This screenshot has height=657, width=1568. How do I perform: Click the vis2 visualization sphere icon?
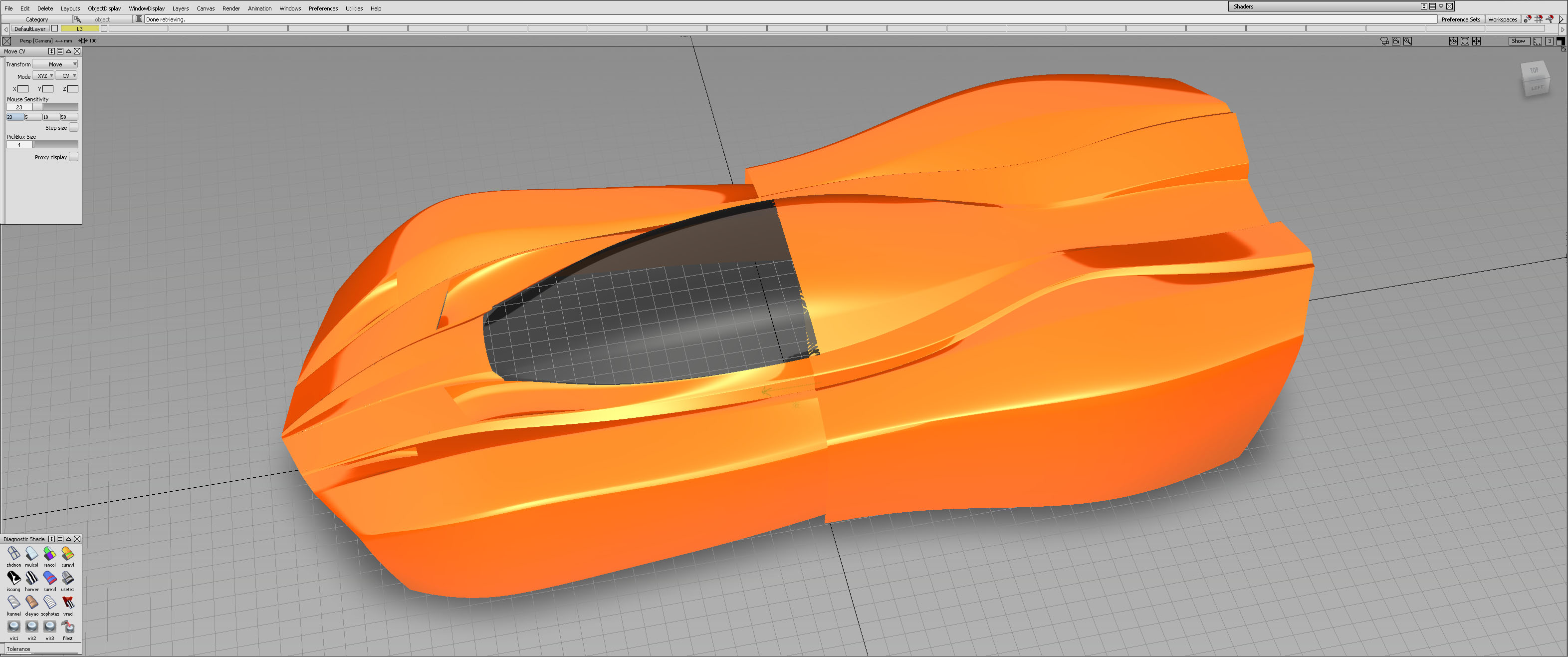tap(31, 627)
